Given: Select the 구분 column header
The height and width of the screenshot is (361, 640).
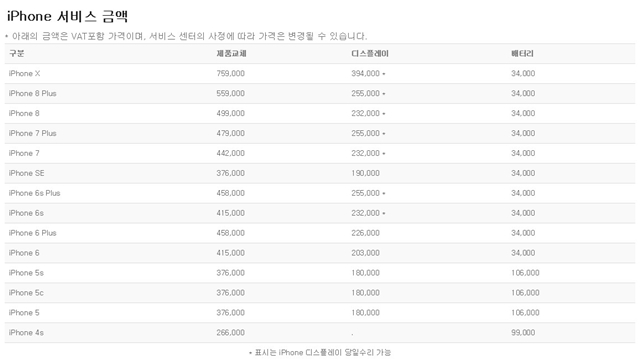Looking at the screenshot, I should click(x=17, y=53).
